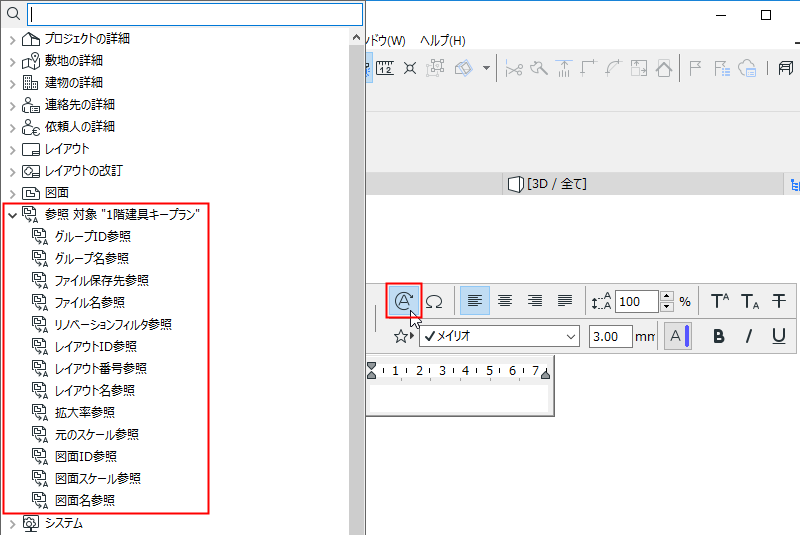800x535 pixels.
Task: Click the line spacing 100 percent field
Action: pyautogui.click(x=637, y=301)
